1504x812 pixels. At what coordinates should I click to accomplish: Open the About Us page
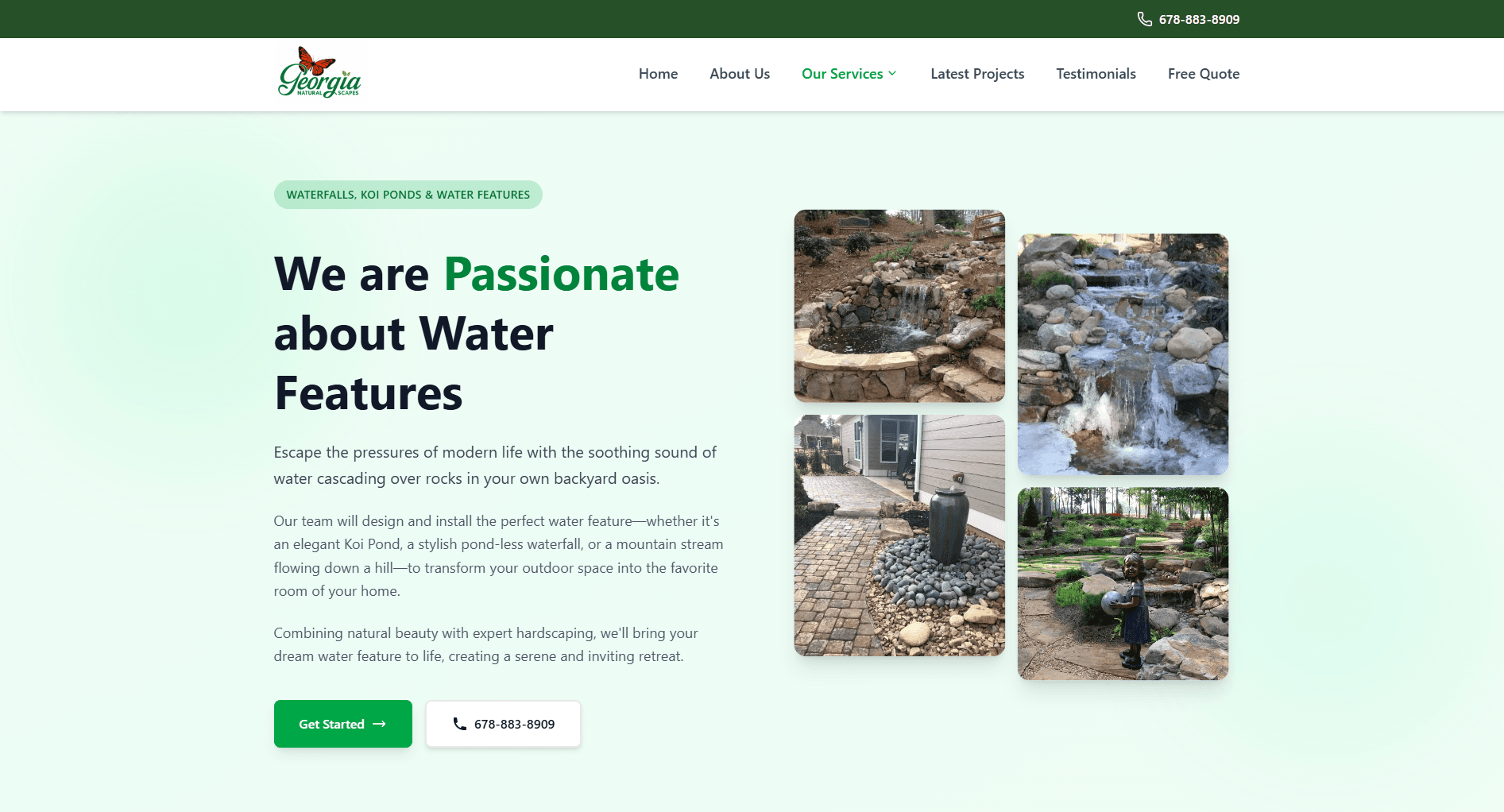[740, 74]
